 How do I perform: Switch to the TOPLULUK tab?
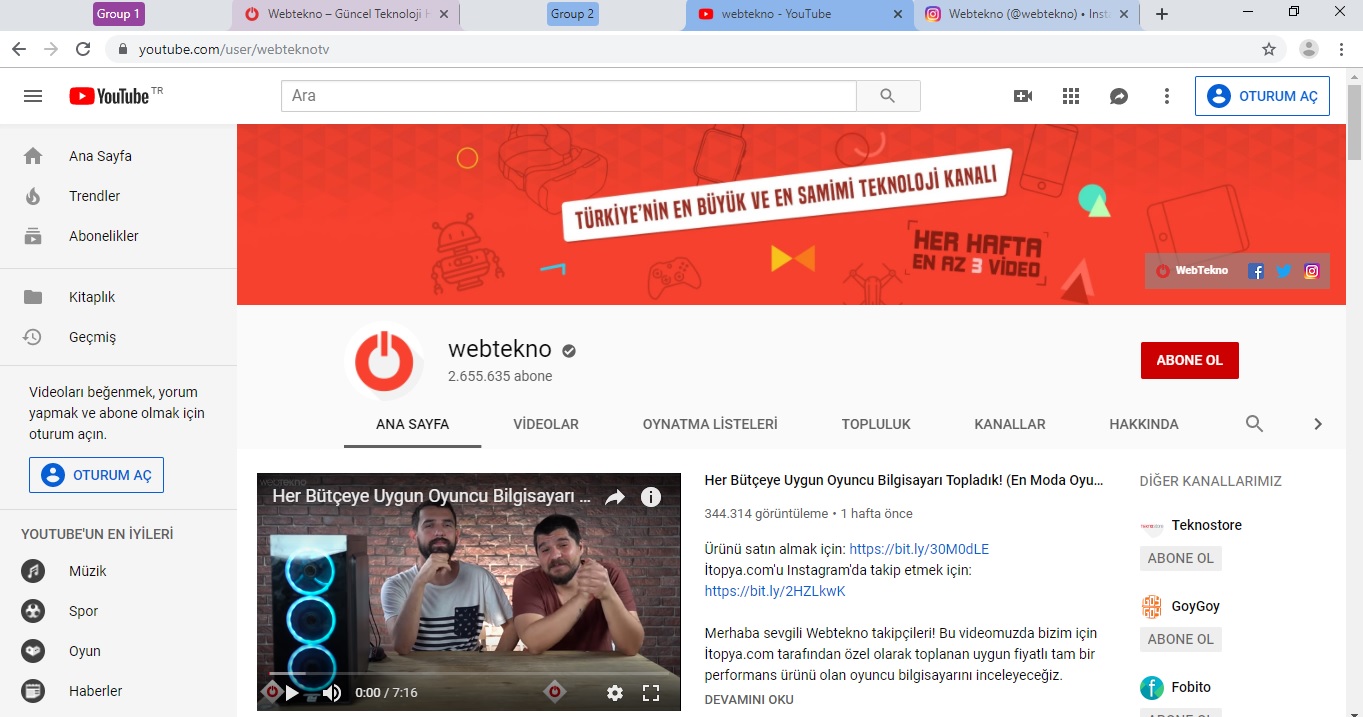tap(876, 424)
